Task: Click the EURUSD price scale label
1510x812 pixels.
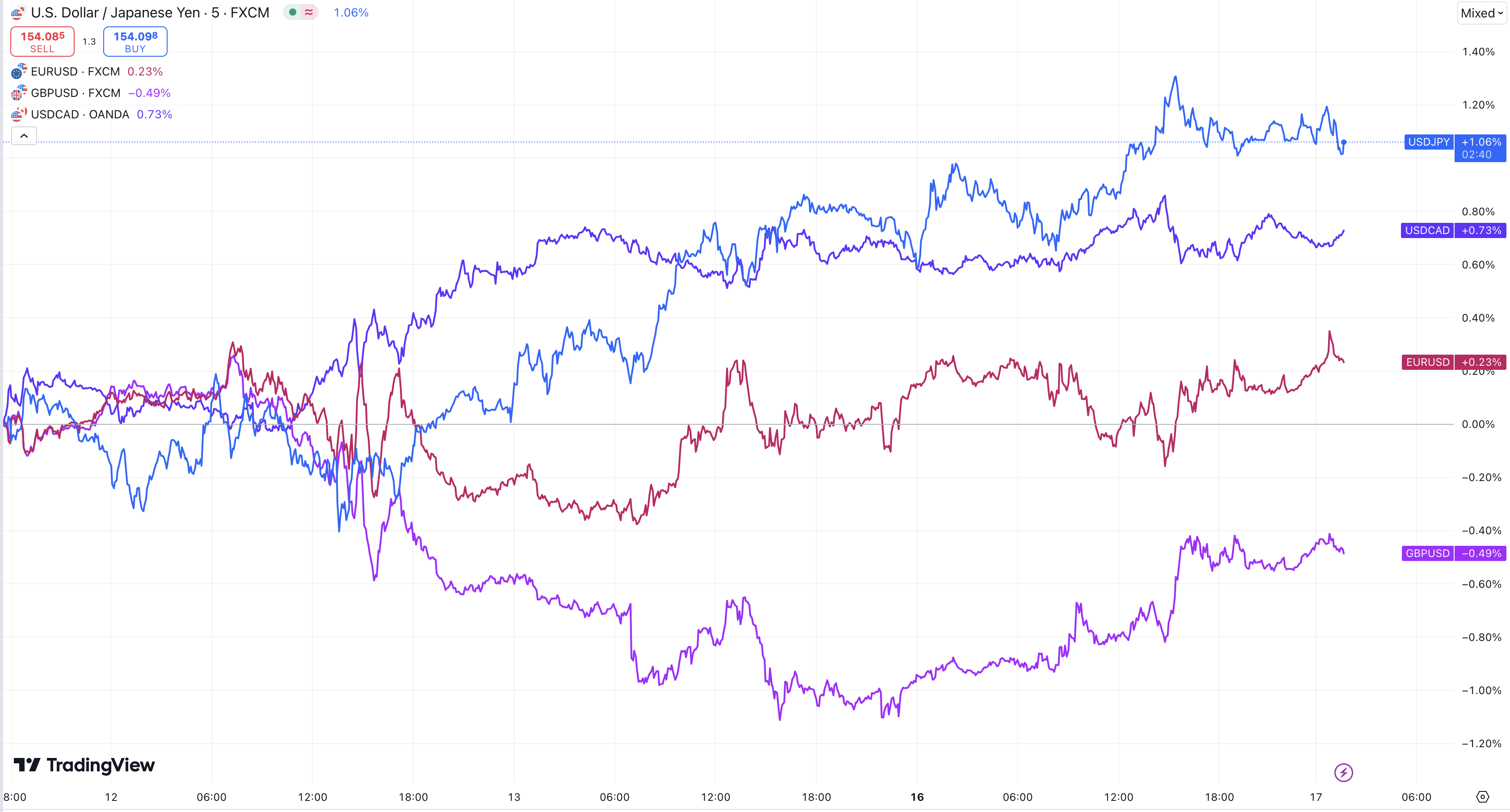Action: [x=1427, y=362]
